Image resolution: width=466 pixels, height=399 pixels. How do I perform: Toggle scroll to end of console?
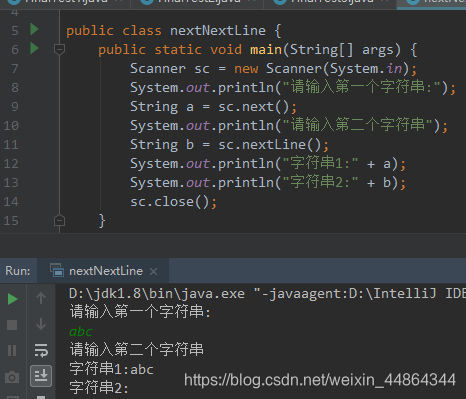coord(41,376)
